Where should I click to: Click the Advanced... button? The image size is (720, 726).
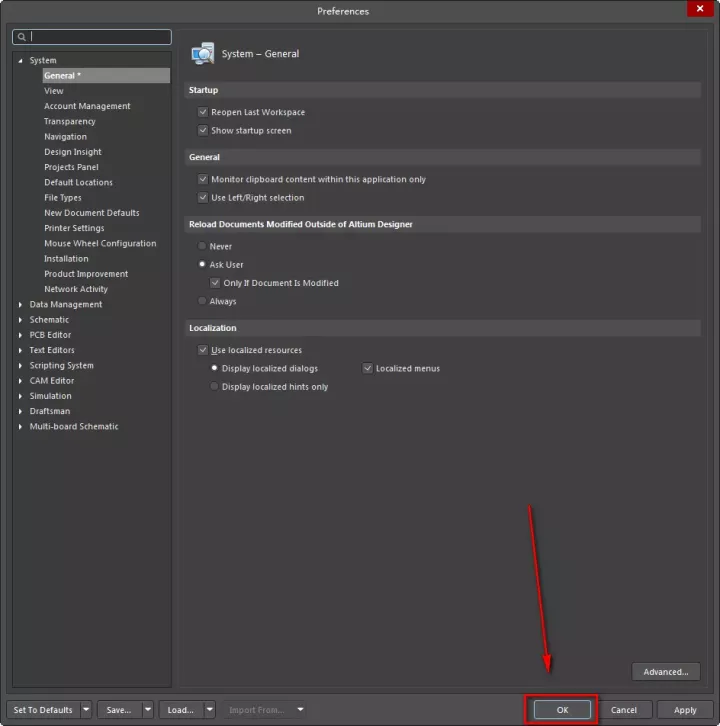[666, 672]
